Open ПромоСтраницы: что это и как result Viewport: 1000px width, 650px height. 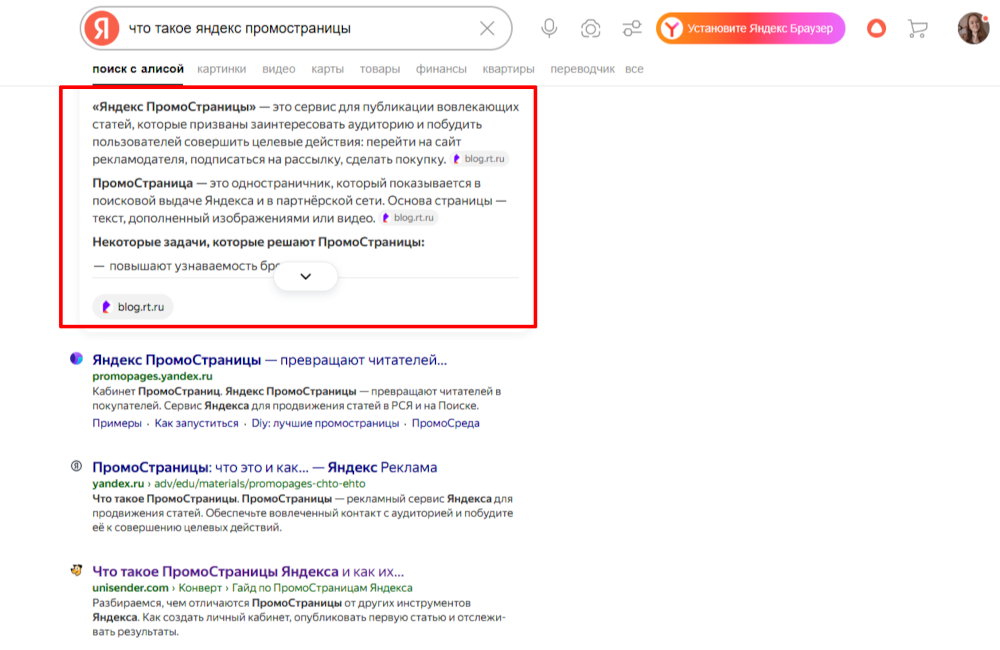click(x=265, y=467)
